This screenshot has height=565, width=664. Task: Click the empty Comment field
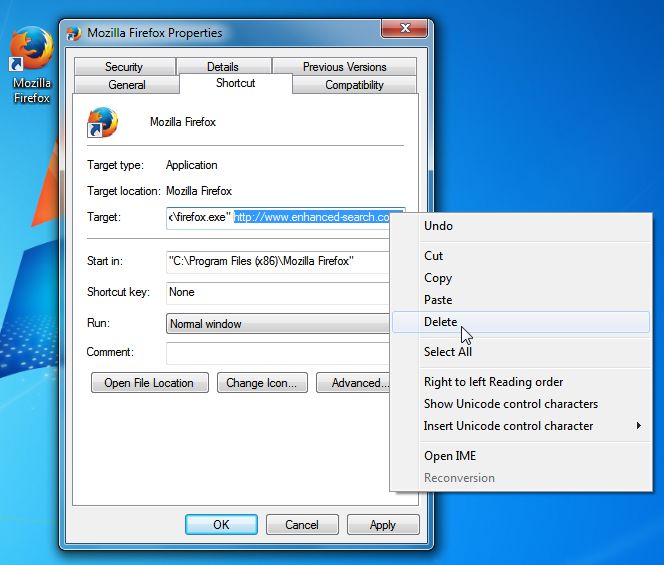(278, 353)
